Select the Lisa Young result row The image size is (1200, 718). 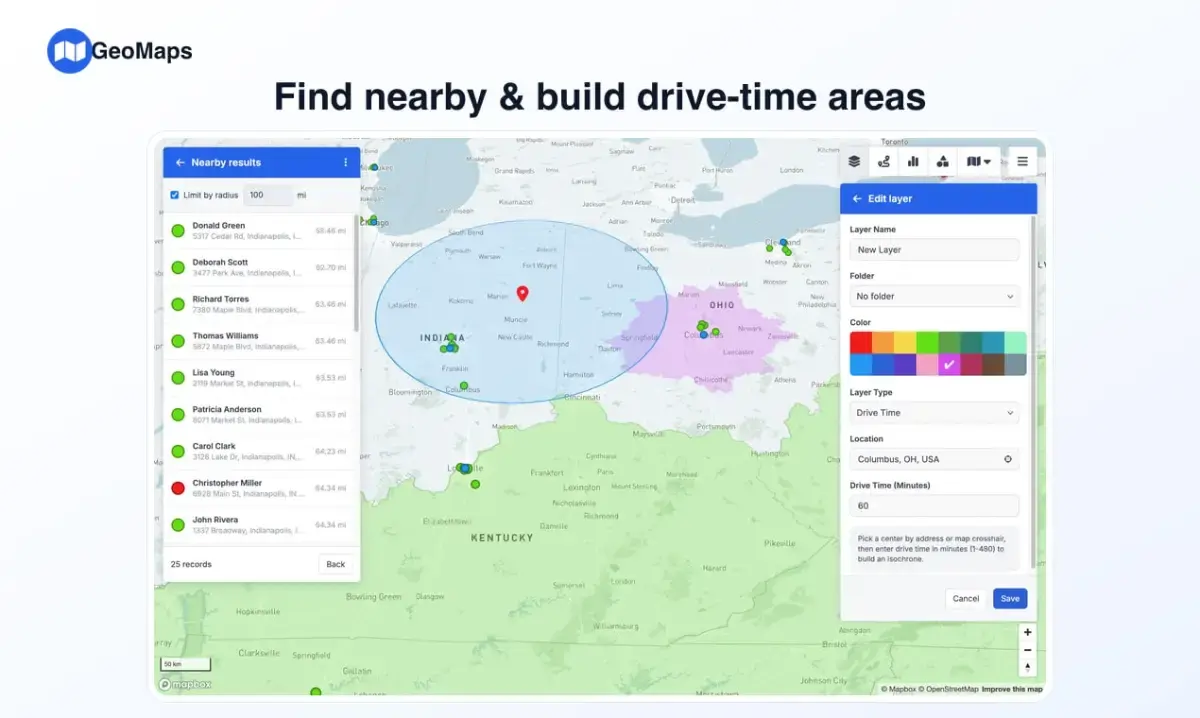(x=259, y=378)
